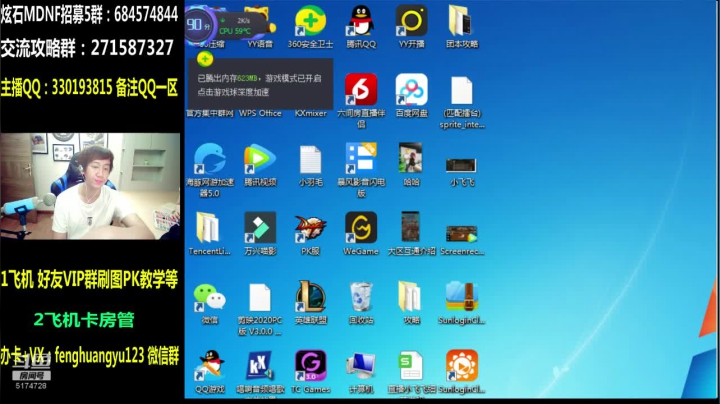Click the CPU 59℃ readout

[235, 31]
